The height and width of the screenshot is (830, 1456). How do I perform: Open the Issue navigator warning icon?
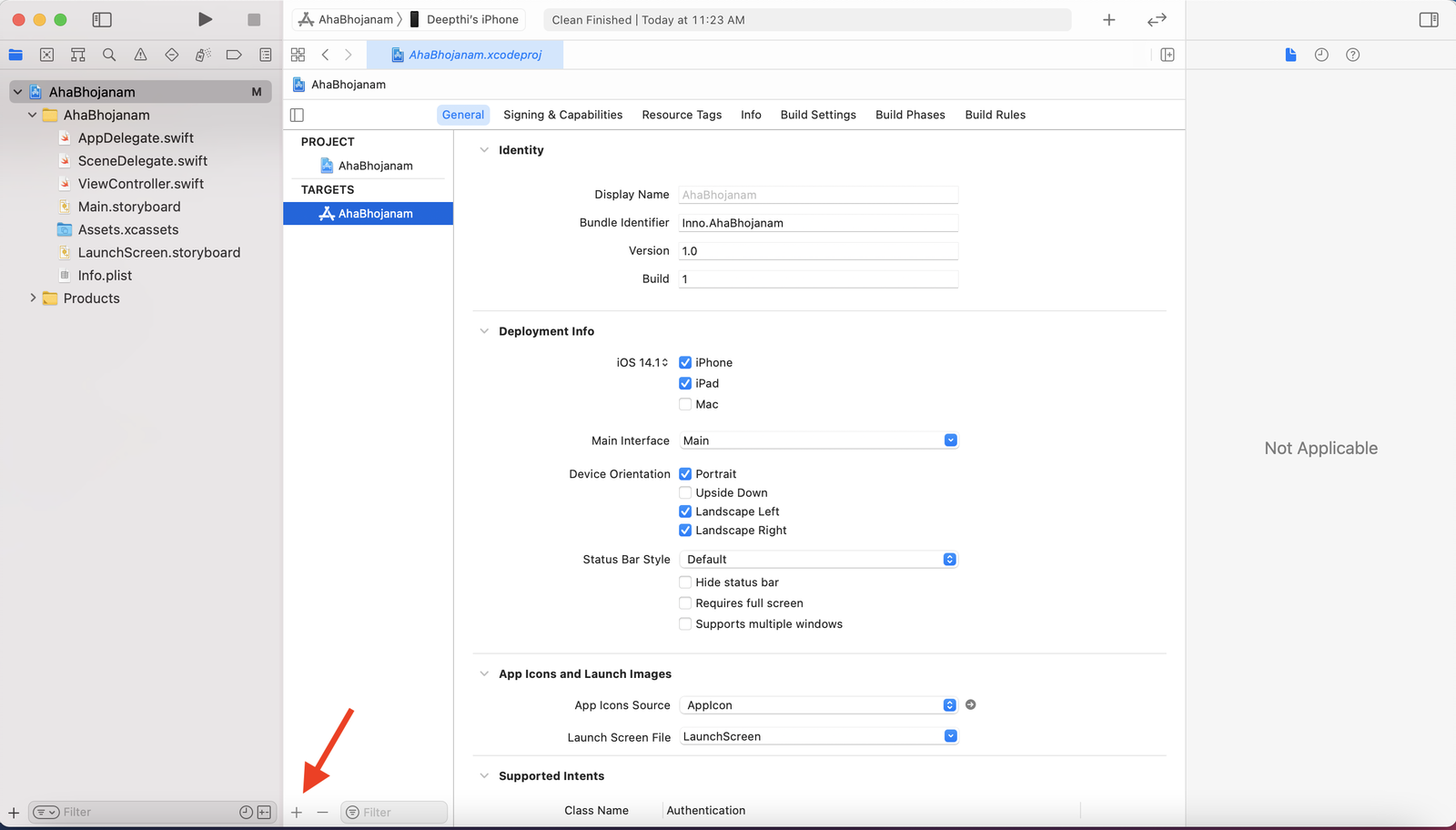click(x=140, y=55)
